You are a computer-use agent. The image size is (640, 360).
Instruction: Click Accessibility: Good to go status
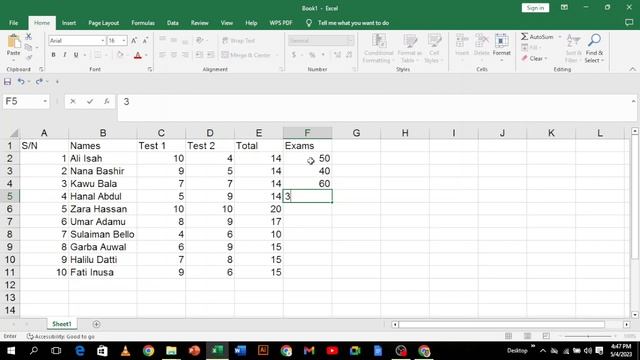[x=61, y=336]
